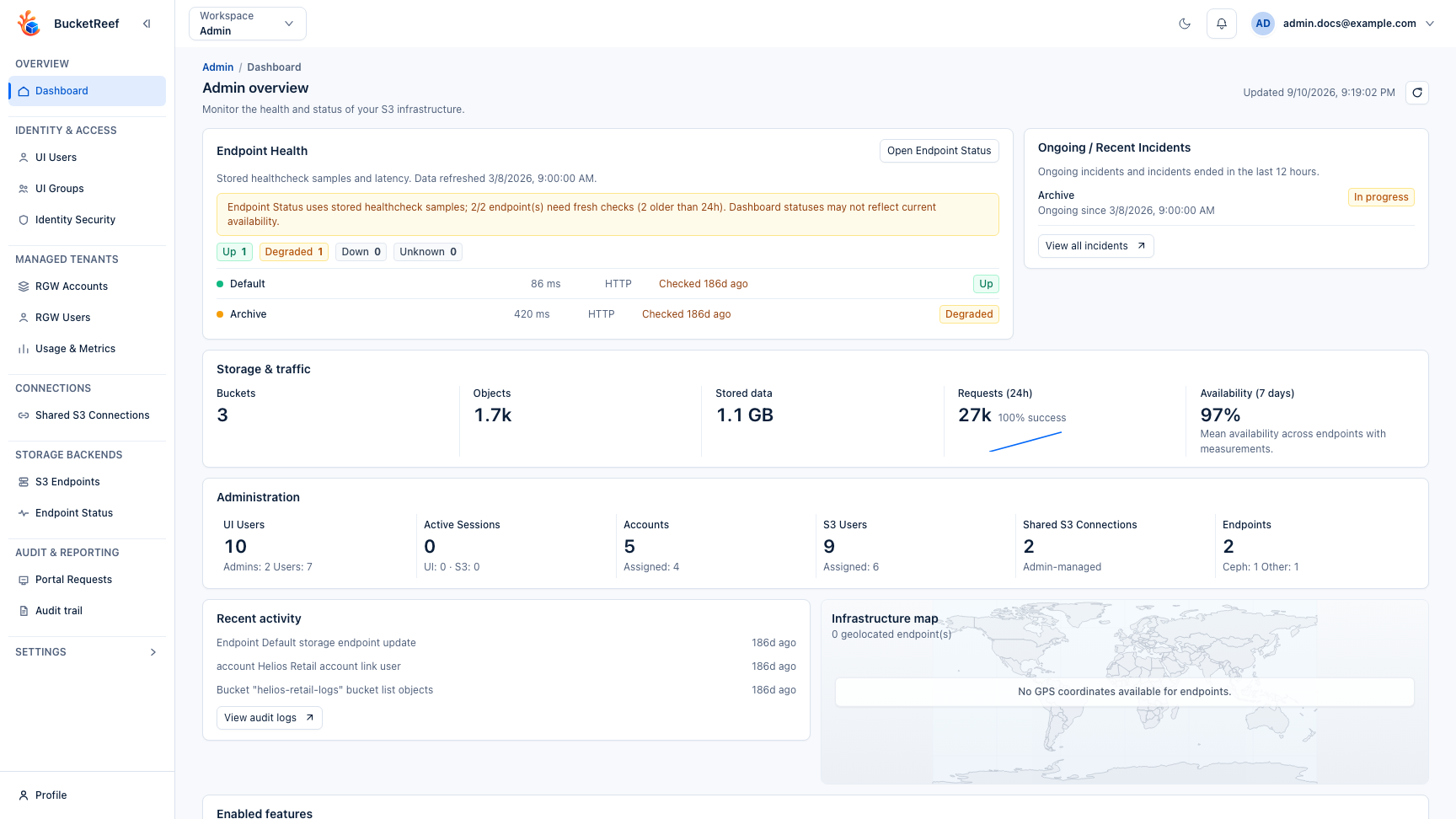Screen dimensions: 1456x819
Task: Click the View audit logs button
Action: click(x=269, y=718)
